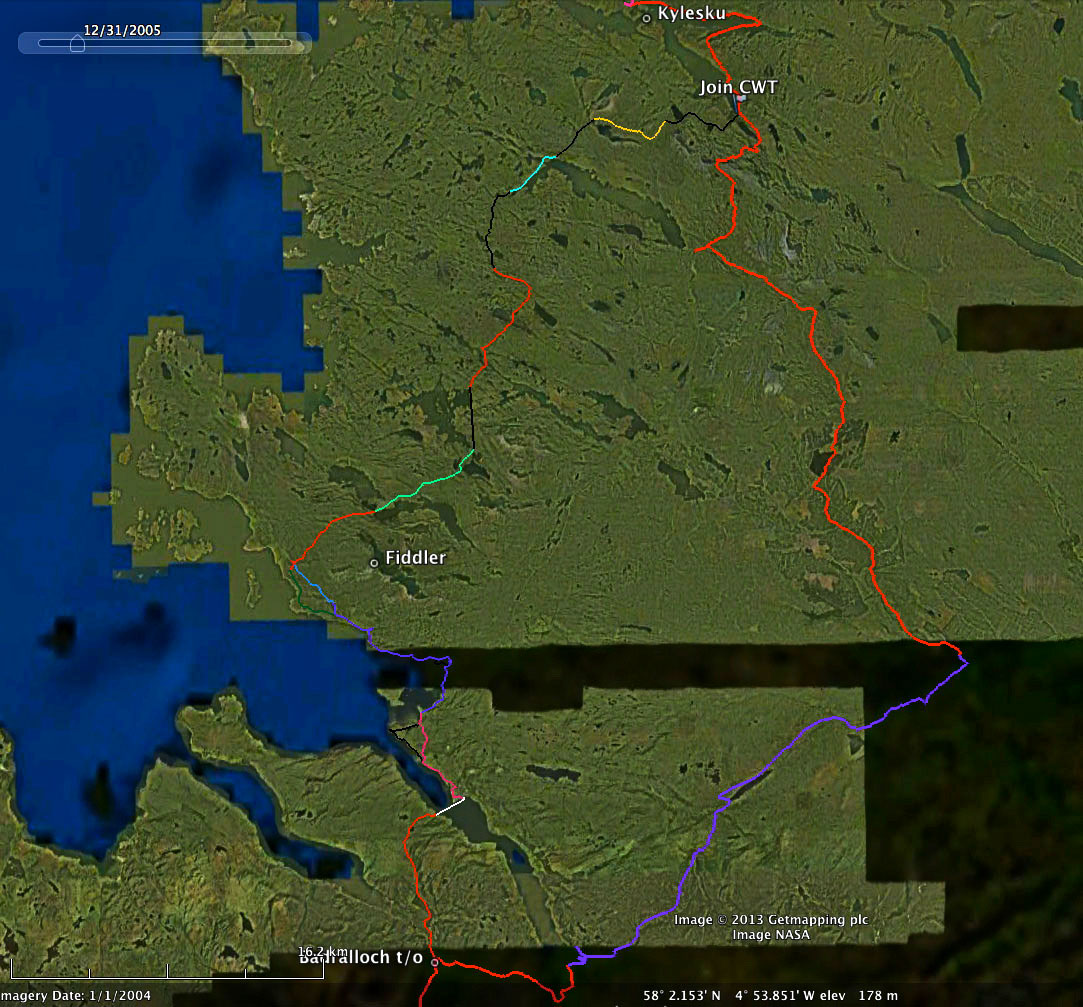Click the Fiddler text label

pos(415,558)
